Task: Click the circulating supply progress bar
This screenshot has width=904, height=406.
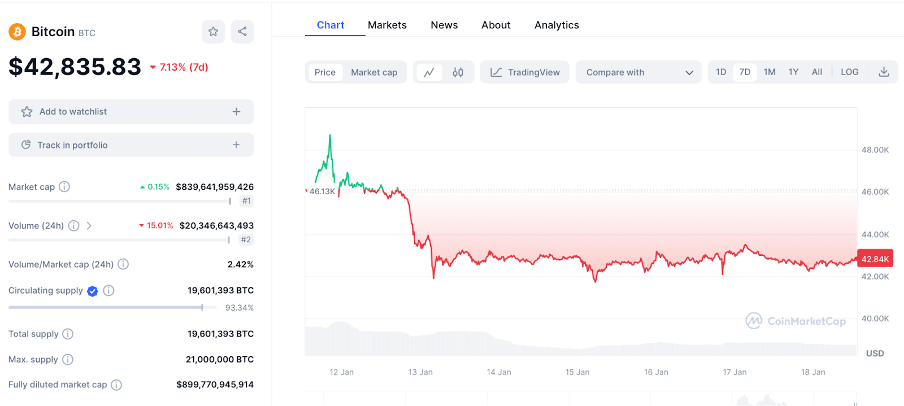Action: pyautogui.click(x=112, y=308)
